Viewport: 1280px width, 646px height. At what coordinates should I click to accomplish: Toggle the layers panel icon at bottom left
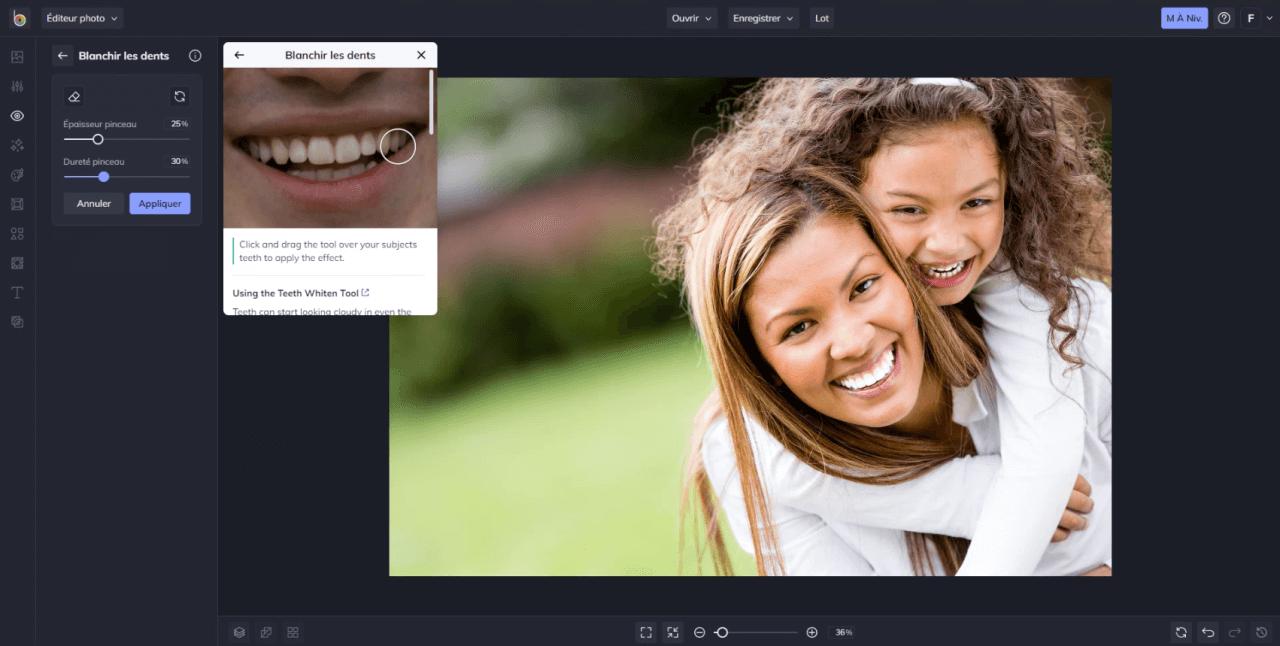[239, 632]
